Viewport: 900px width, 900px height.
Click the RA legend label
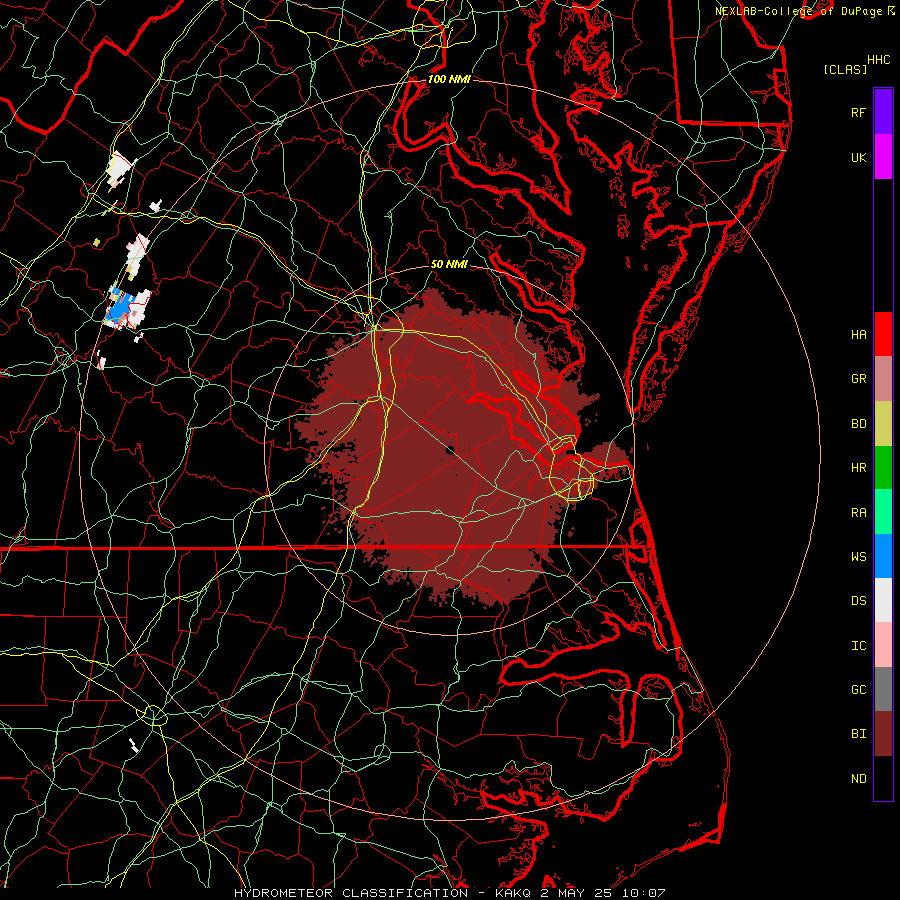tap(859, 513)
